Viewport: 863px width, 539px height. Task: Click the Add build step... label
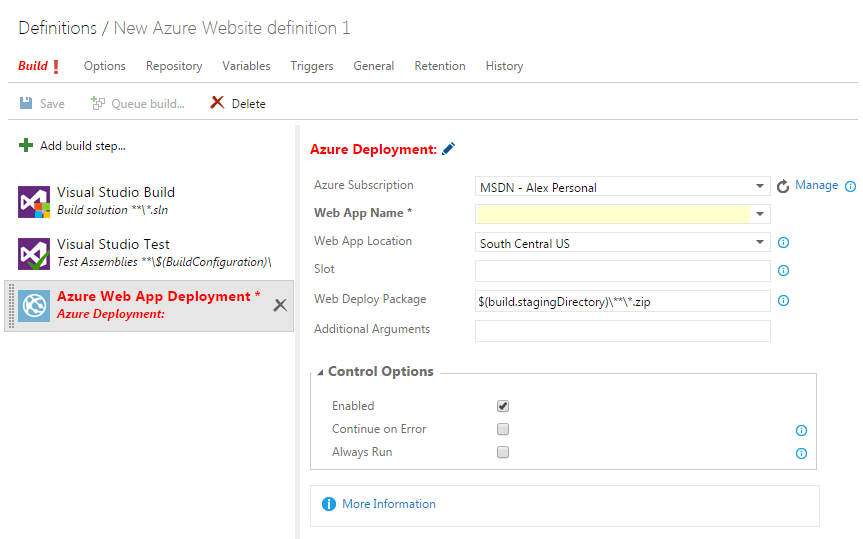coord(83,146)
